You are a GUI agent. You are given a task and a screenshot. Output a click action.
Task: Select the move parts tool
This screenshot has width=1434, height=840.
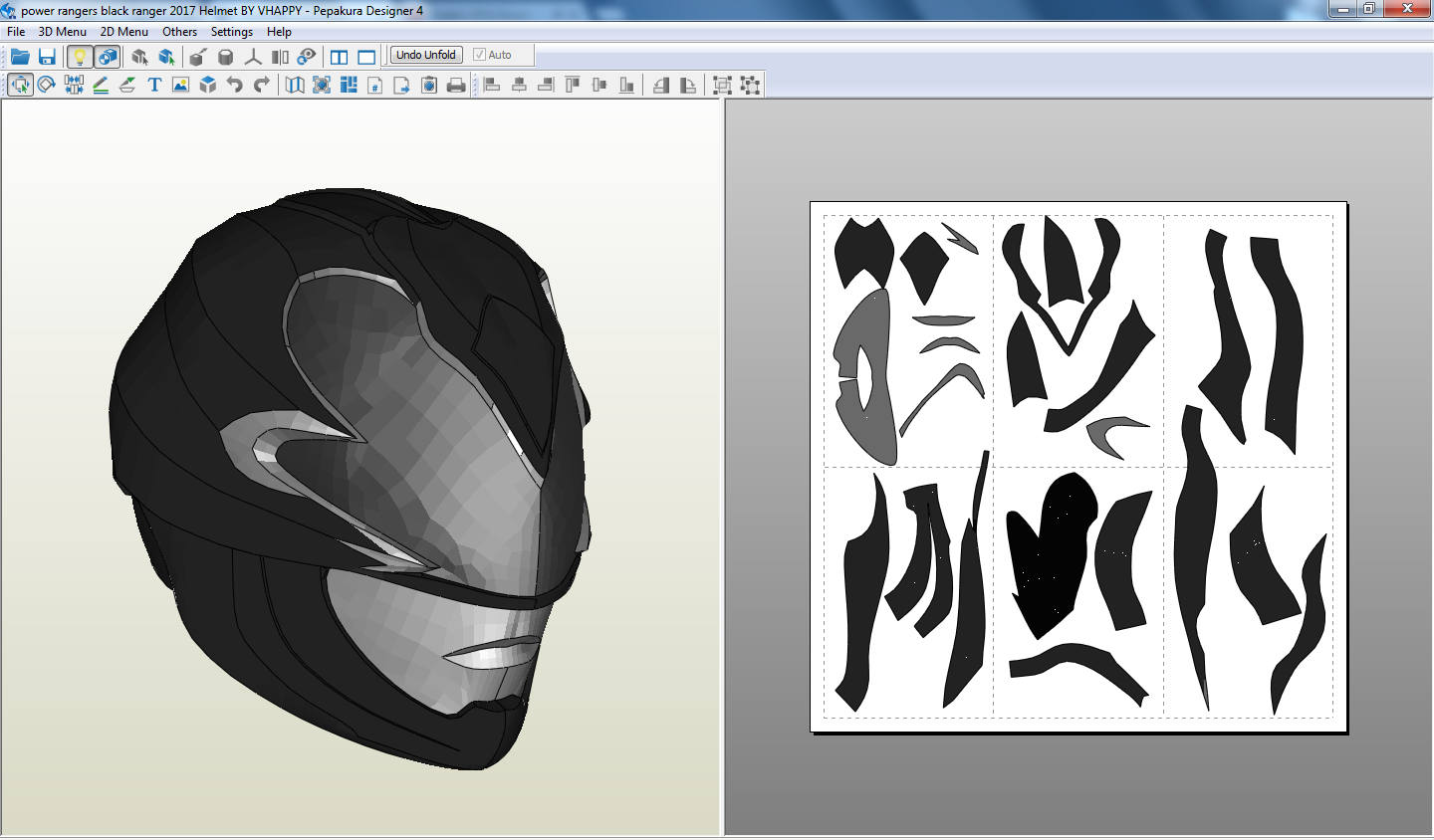point(21,85)
